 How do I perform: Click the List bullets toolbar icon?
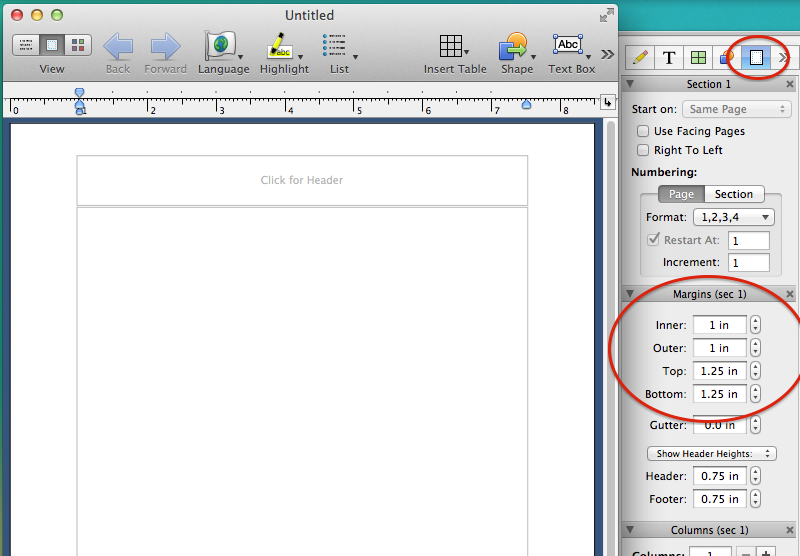[x=334, y=45]
